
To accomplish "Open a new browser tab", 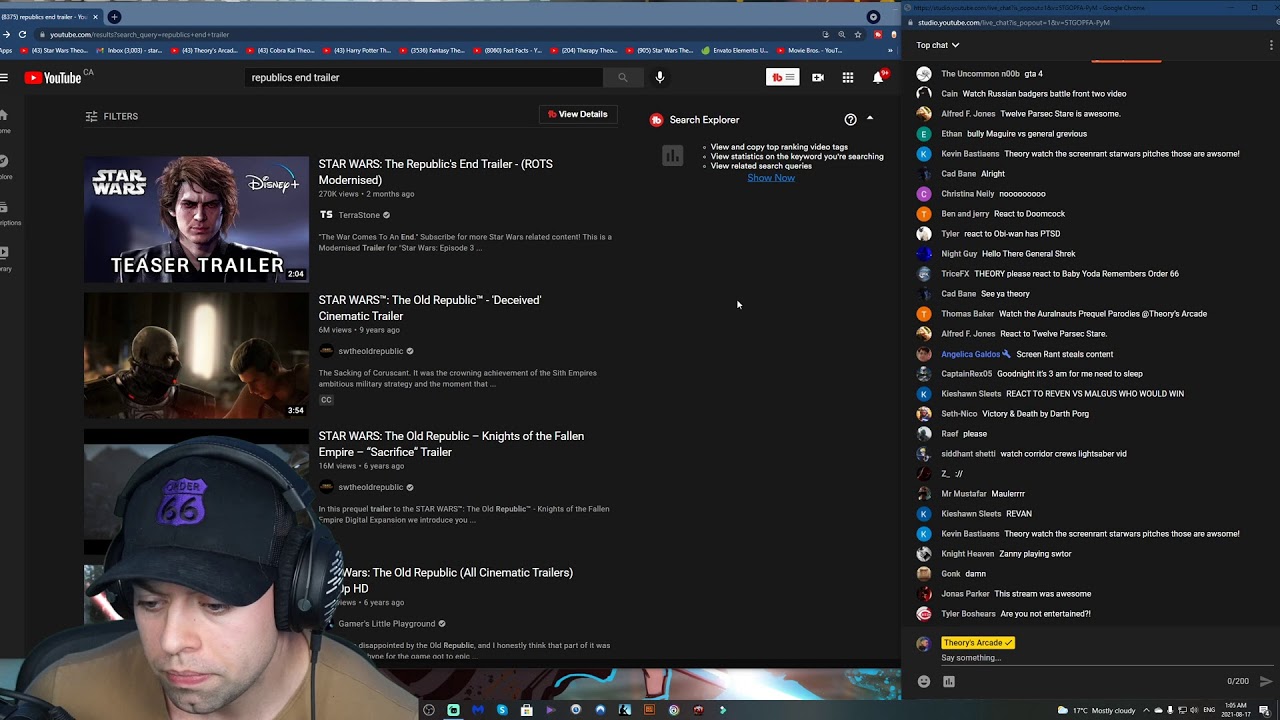I will (x=114, y=17).
